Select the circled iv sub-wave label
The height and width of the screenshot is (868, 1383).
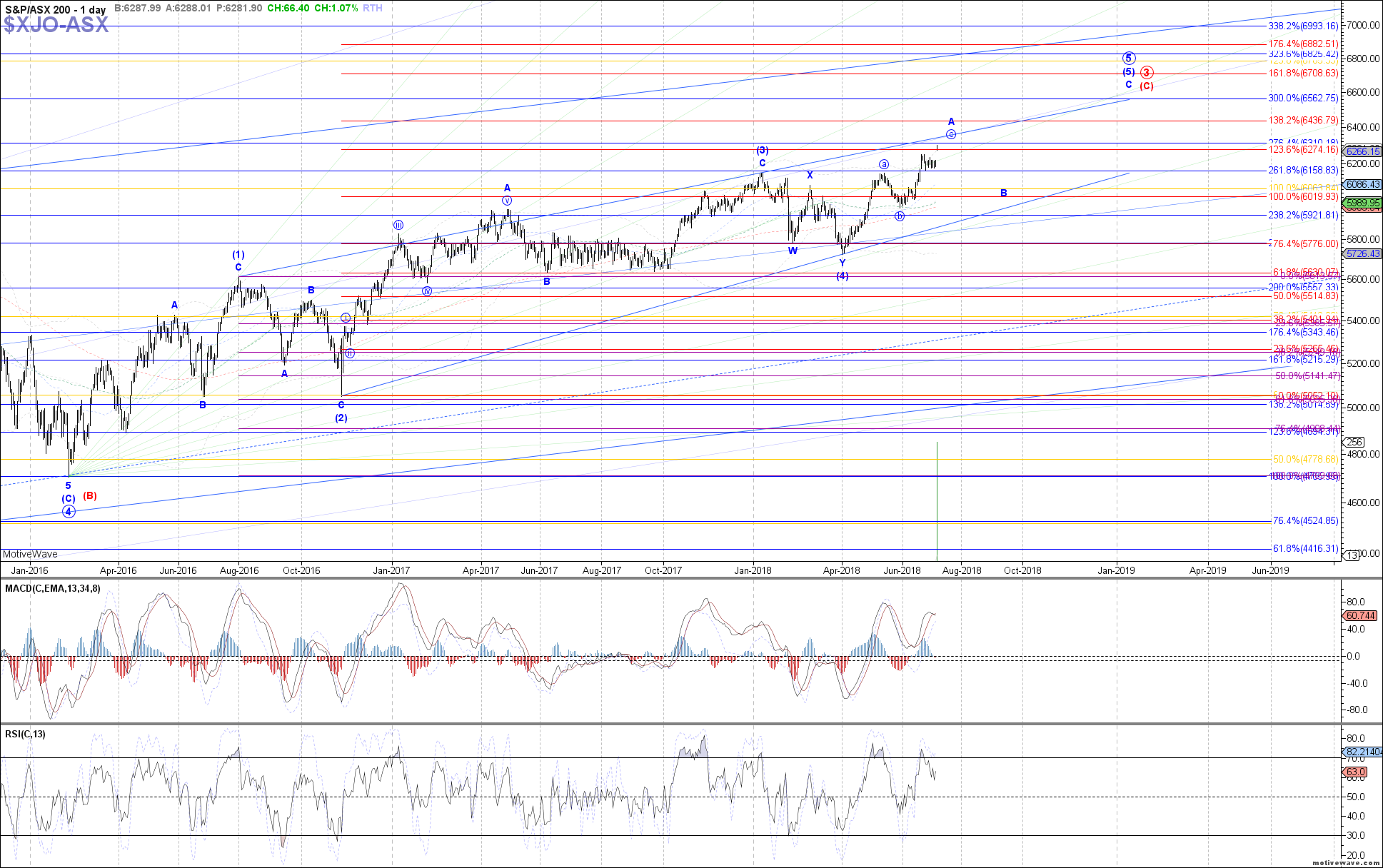coord(427,291)
